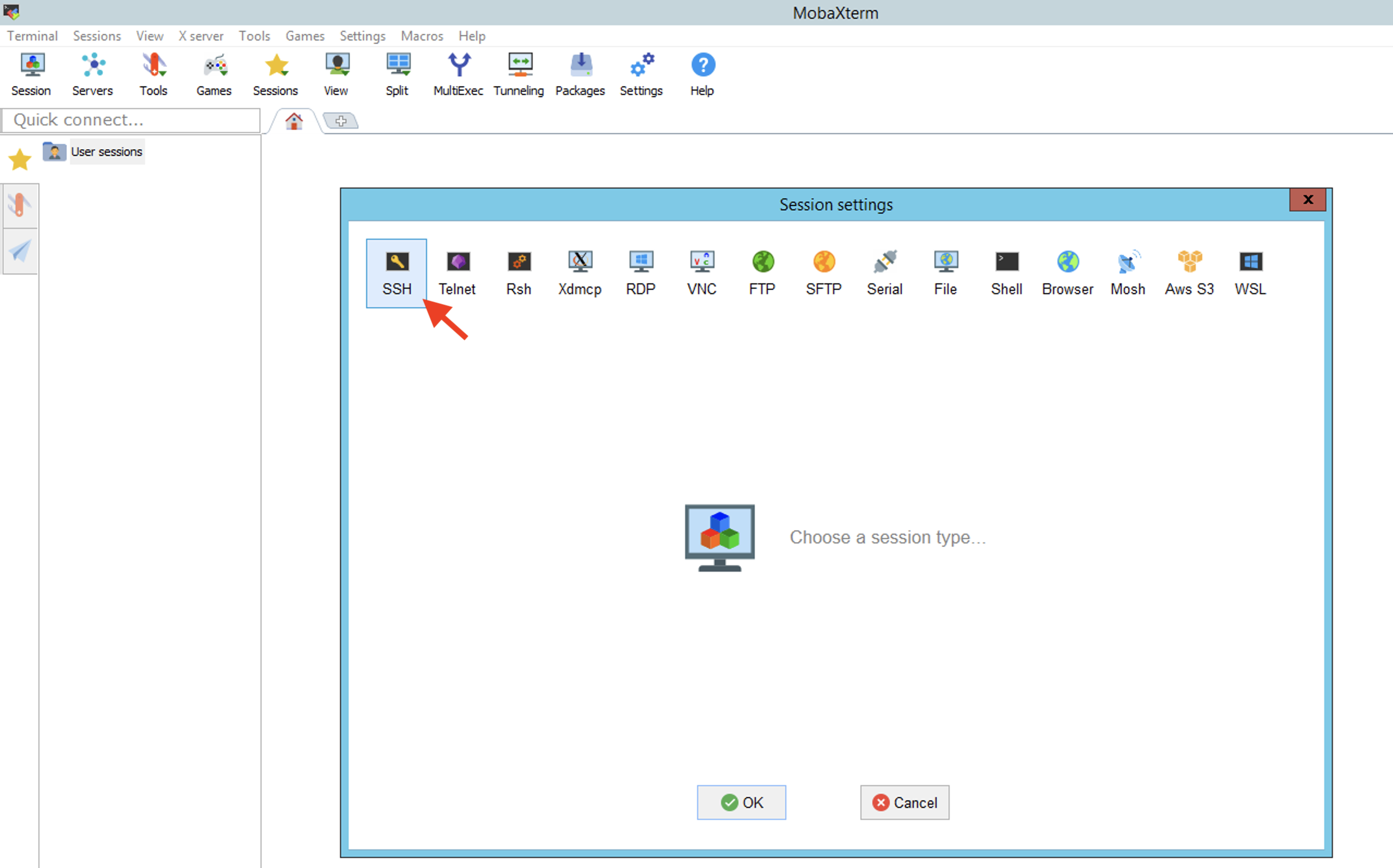Select the Mosh session type

pyautogui.click(x=1127, y=273)
